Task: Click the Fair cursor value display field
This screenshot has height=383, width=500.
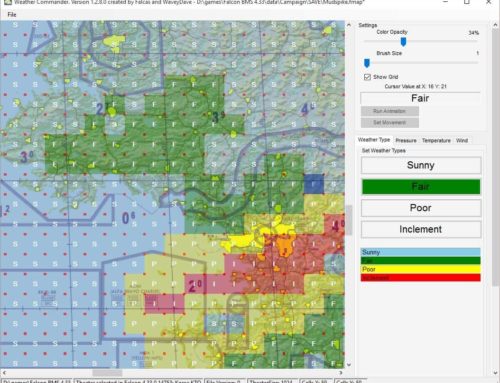Action: click(x=420, y=98)
